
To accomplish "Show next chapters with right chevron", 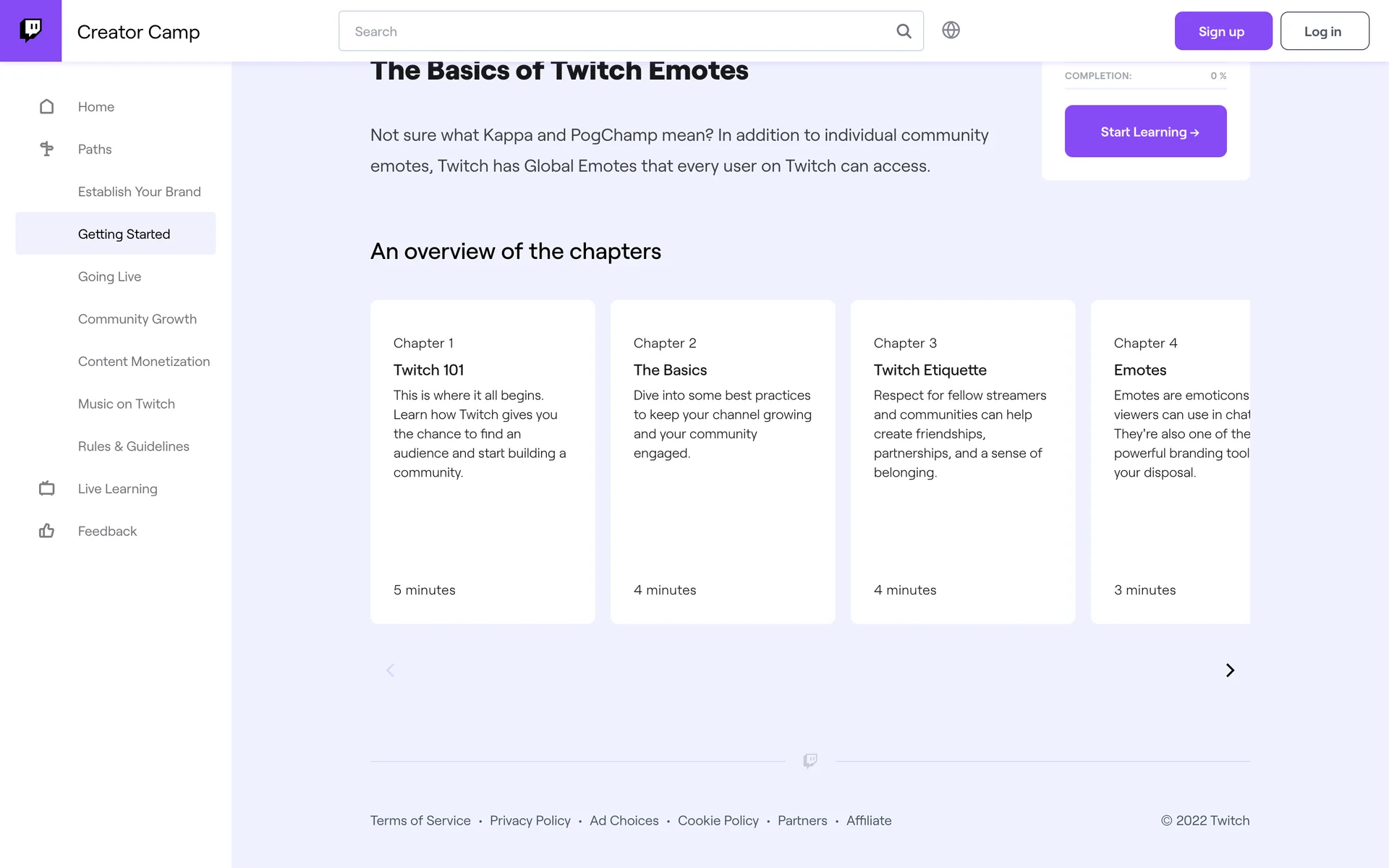I will click(1230, 671).
